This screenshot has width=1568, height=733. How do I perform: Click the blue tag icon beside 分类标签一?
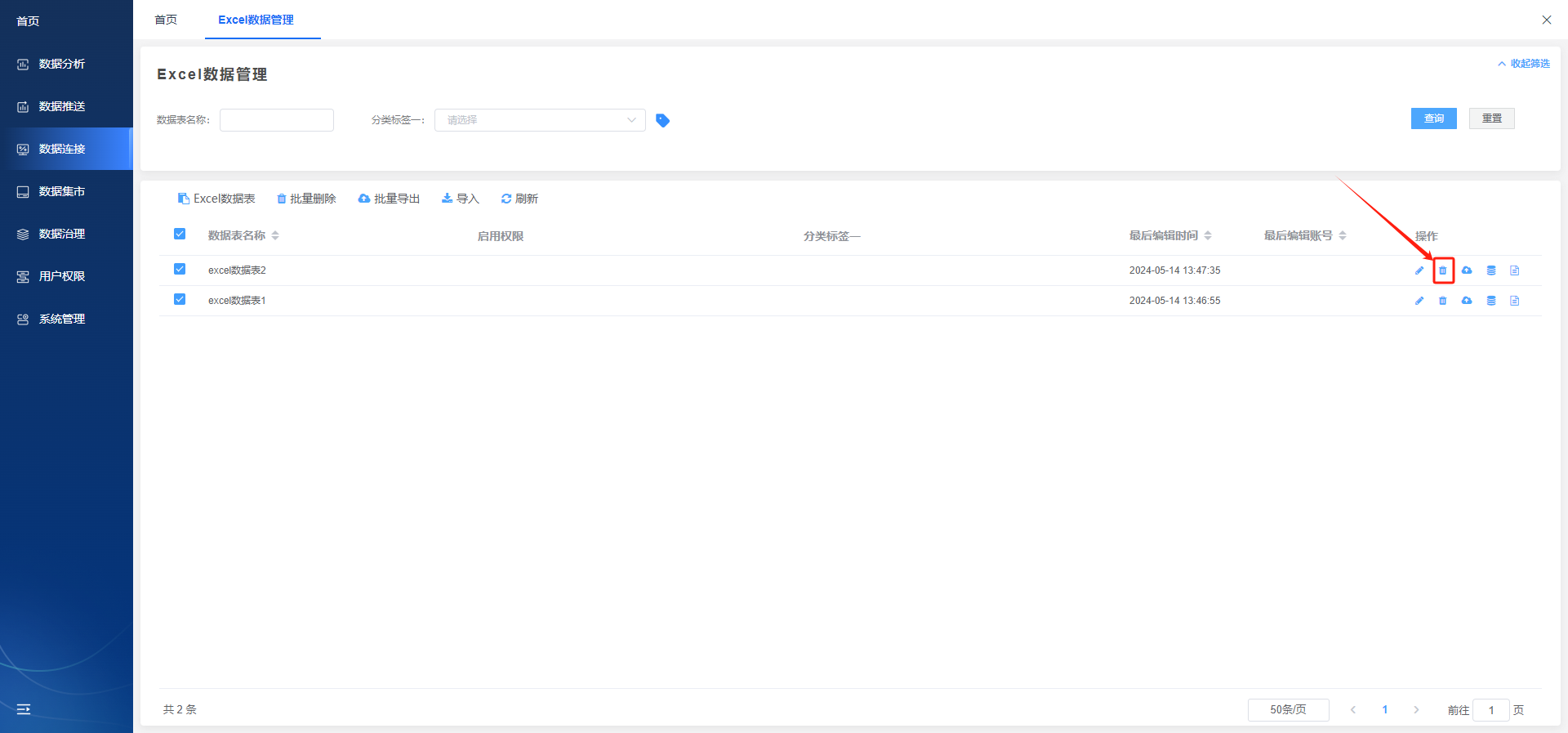pos(663,121)
